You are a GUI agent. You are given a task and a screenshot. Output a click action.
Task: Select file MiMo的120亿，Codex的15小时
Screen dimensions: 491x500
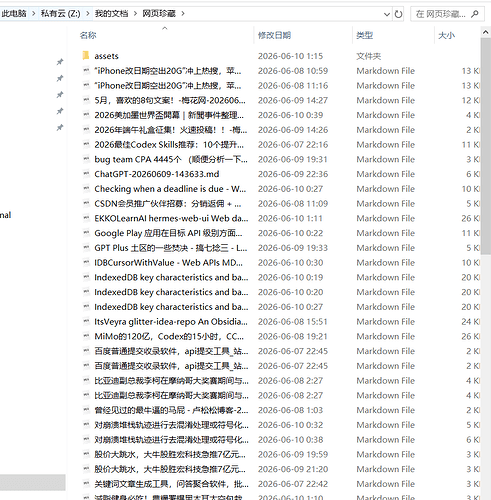(169, 336)
